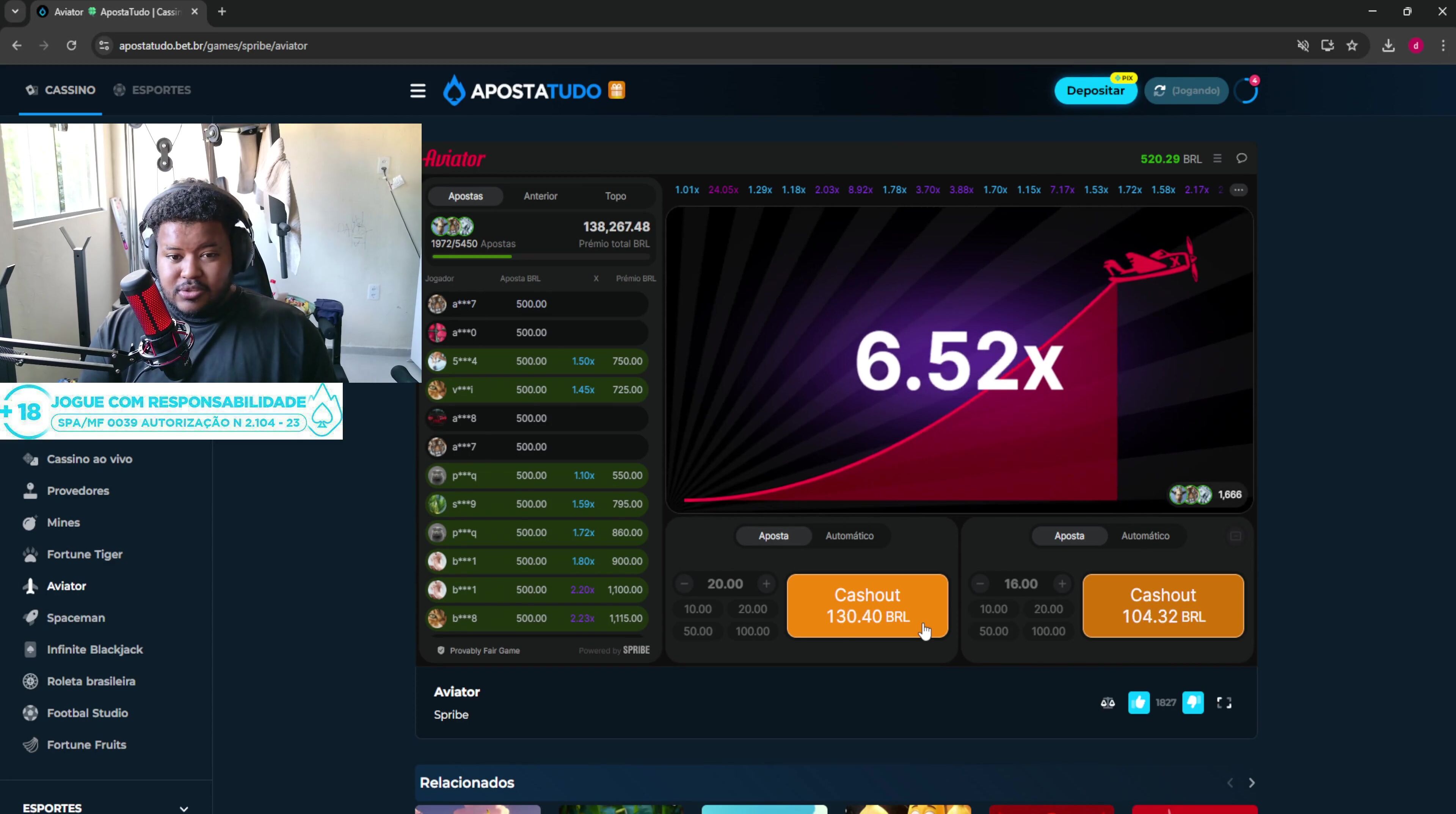Select the Apostas tab in bets panel
Screen dimensions: 1456x814
tap(465, 196)
